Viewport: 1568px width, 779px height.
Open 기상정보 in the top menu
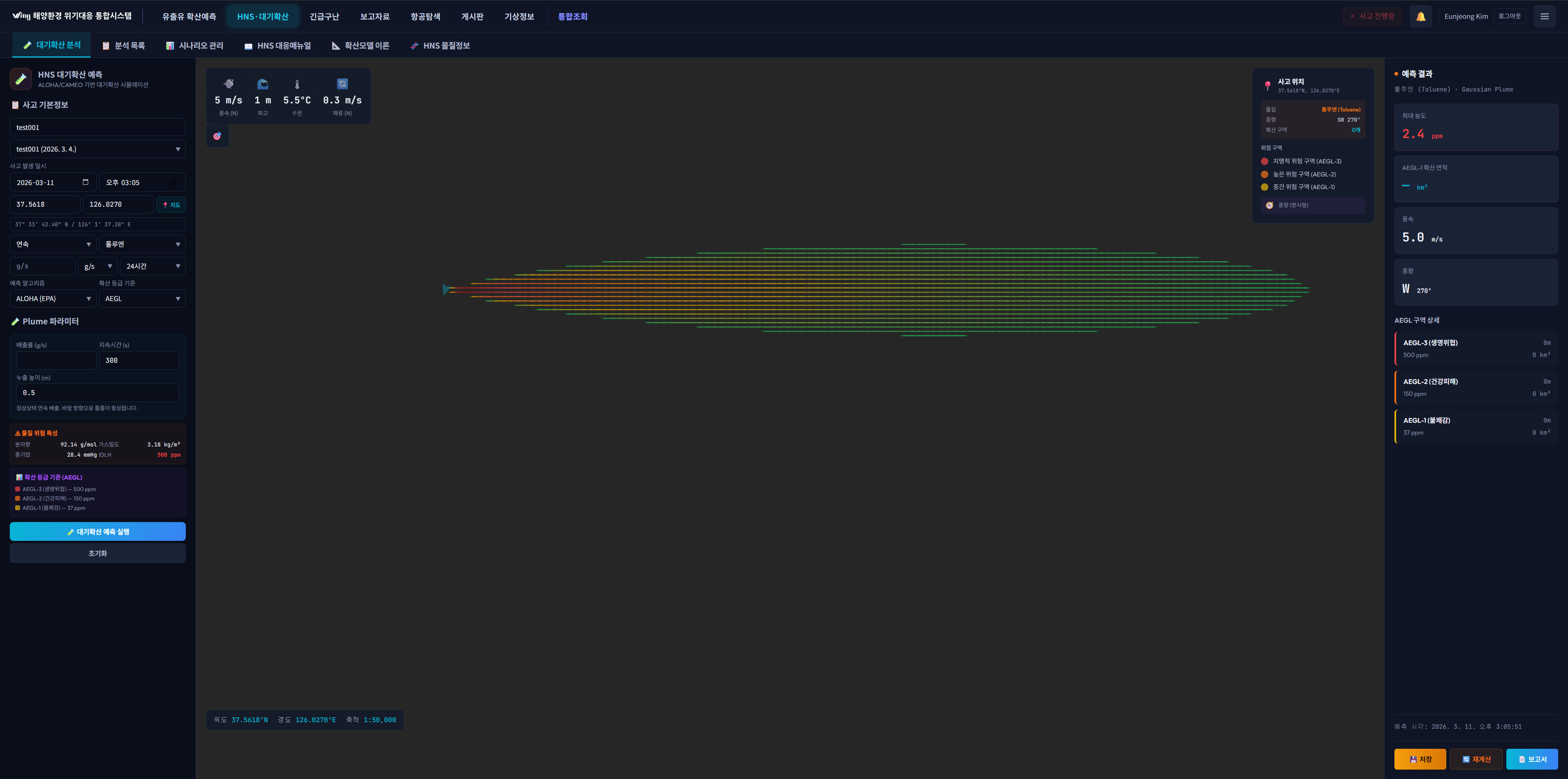click(519, 16)
